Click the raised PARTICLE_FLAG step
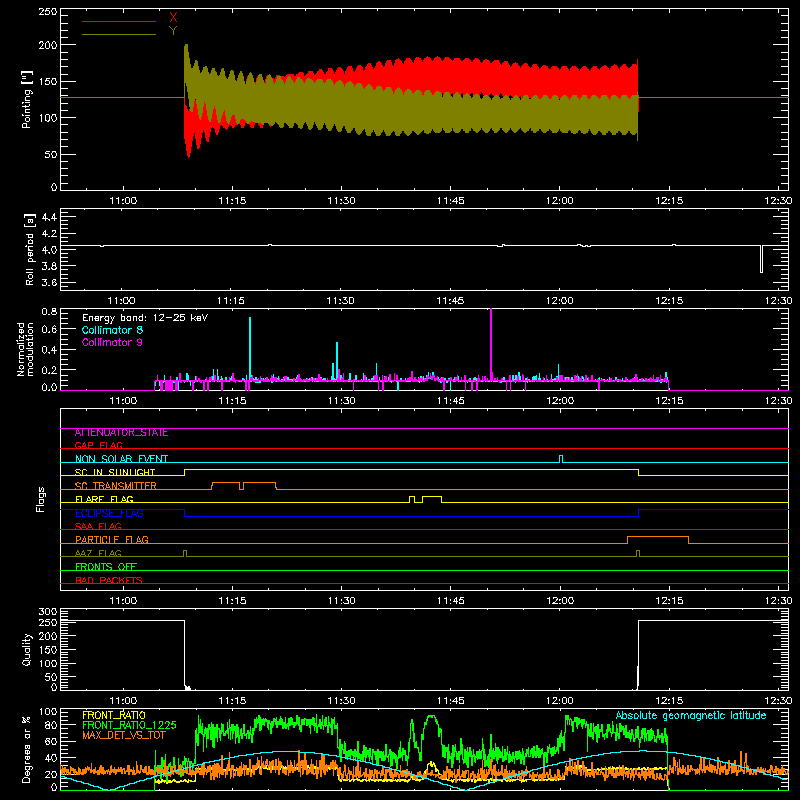The height and width of the screenshot is (800, 800). (658, 537)
